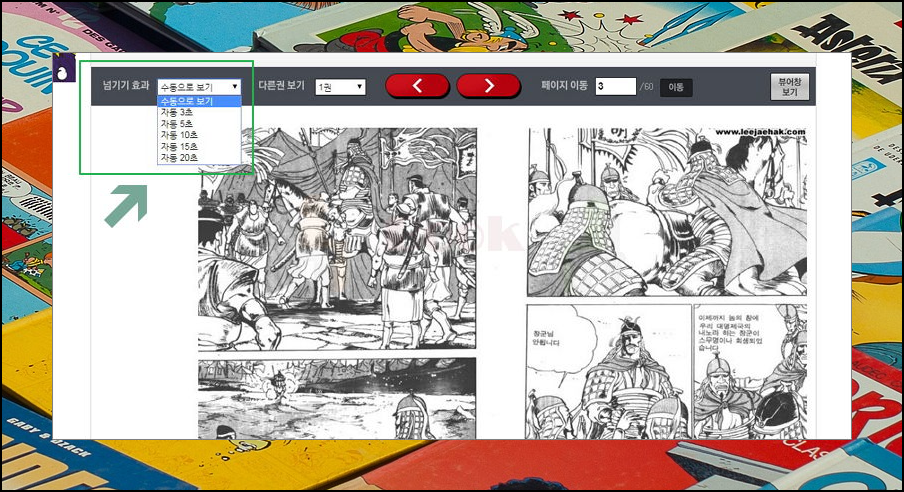Click the 다른권 보기 label
Image resolution: width=904 pixels, height=492 pixels.
pos(281,85)
